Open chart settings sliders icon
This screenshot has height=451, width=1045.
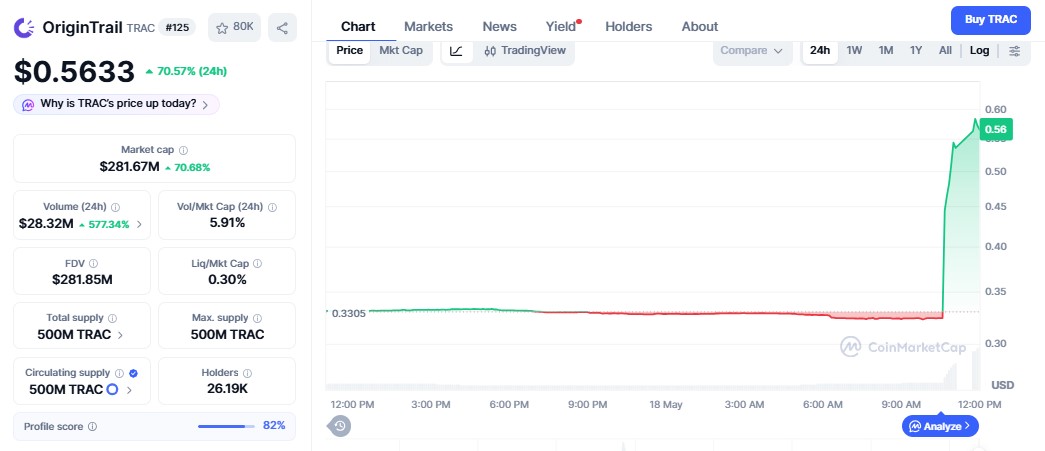pos(1014,51)
